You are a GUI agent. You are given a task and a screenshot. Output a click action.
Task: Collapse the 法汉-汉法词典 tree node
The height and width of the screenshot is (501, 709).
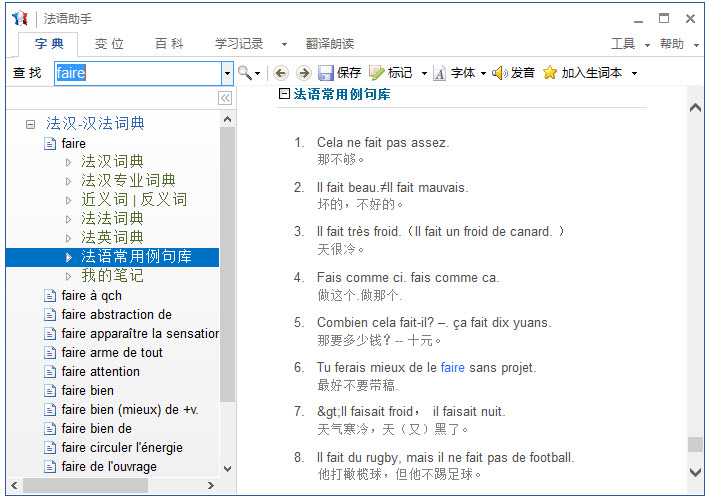point(30,124)
